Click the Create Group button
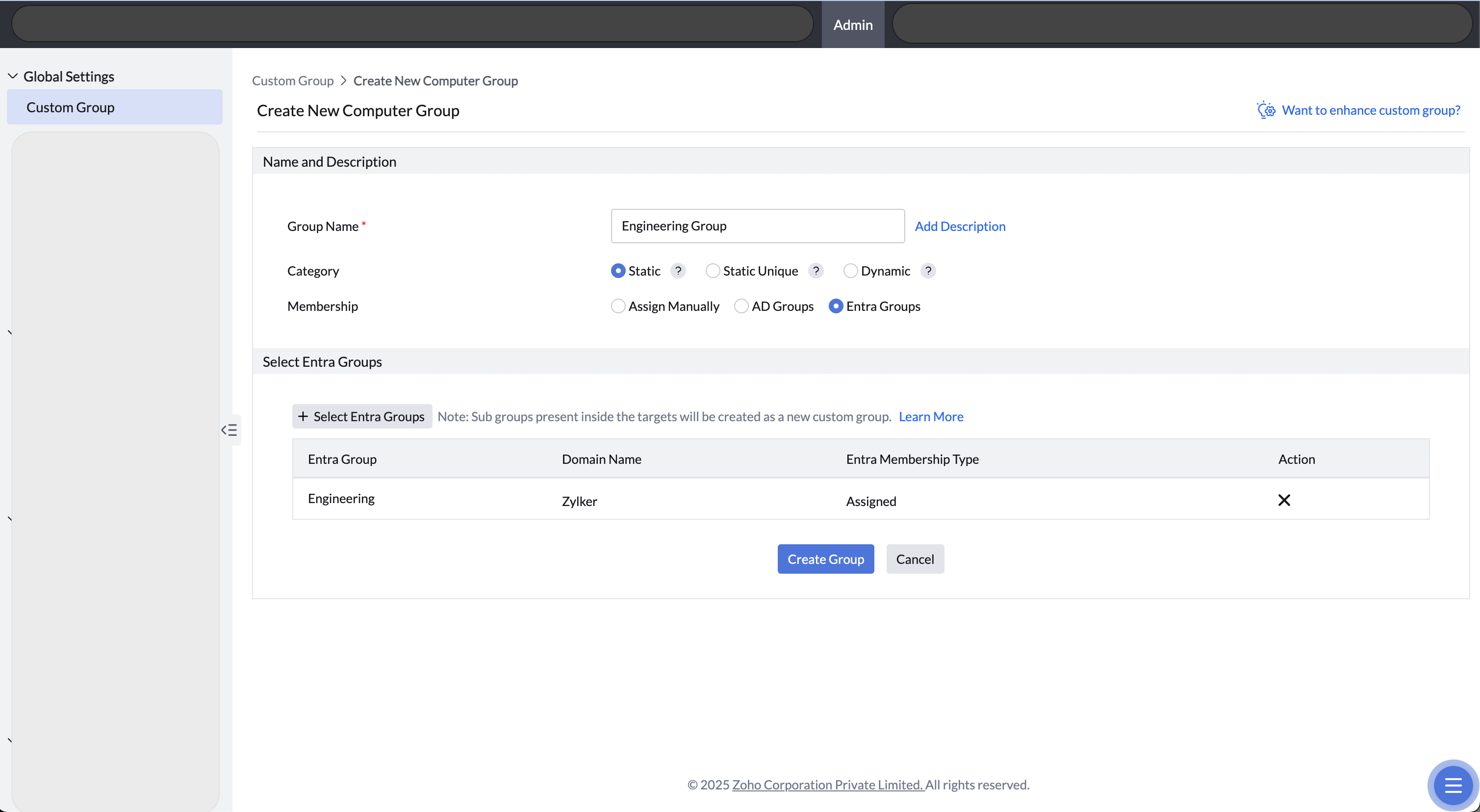This screenshot has height=812, width=1480. point(825,559)
